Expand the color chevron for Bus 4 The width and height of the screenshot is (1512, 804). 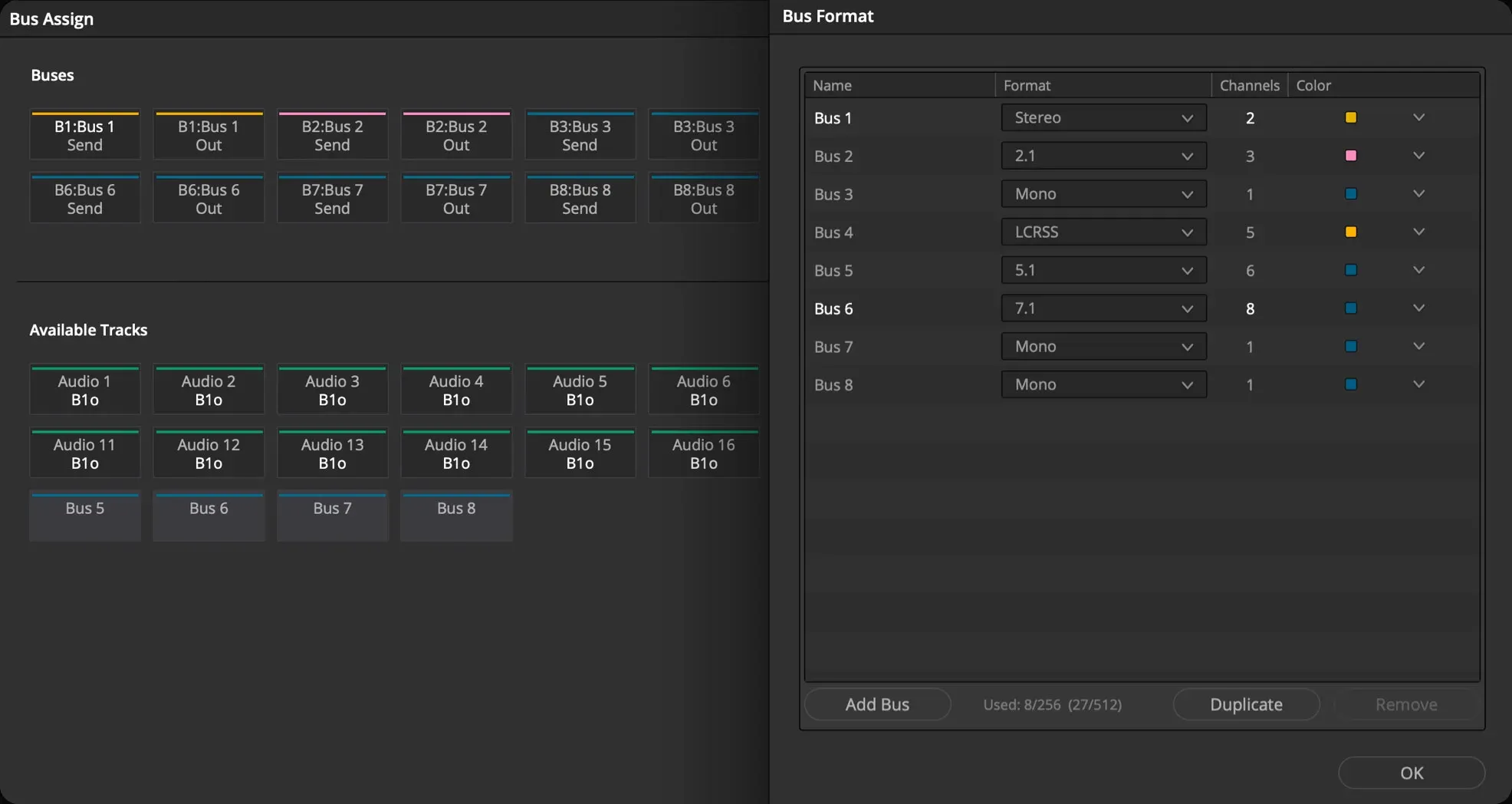coord(1418,232)
